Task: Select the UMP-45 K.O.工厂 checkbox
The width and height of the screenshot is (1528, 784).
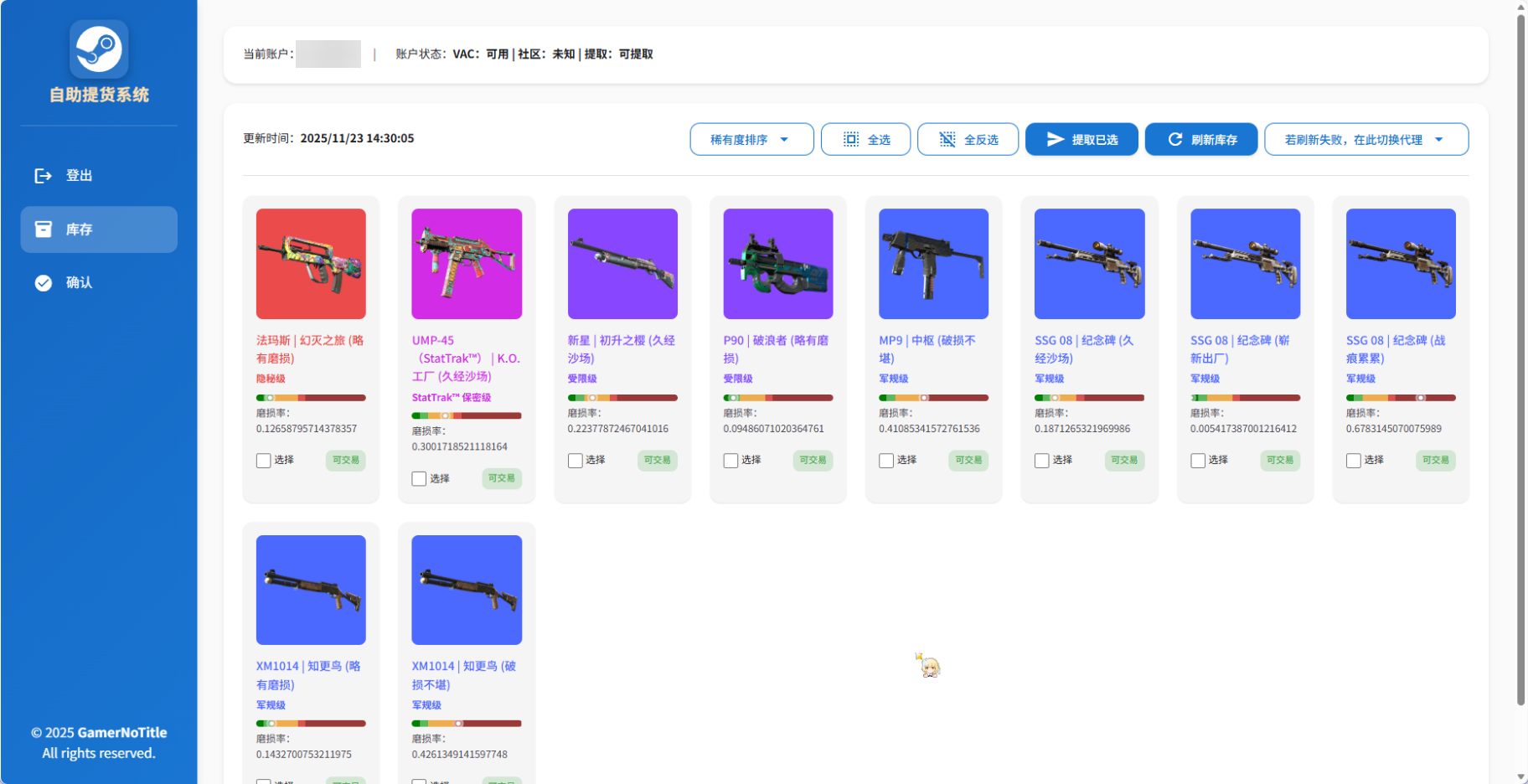Action: (420, 479)
